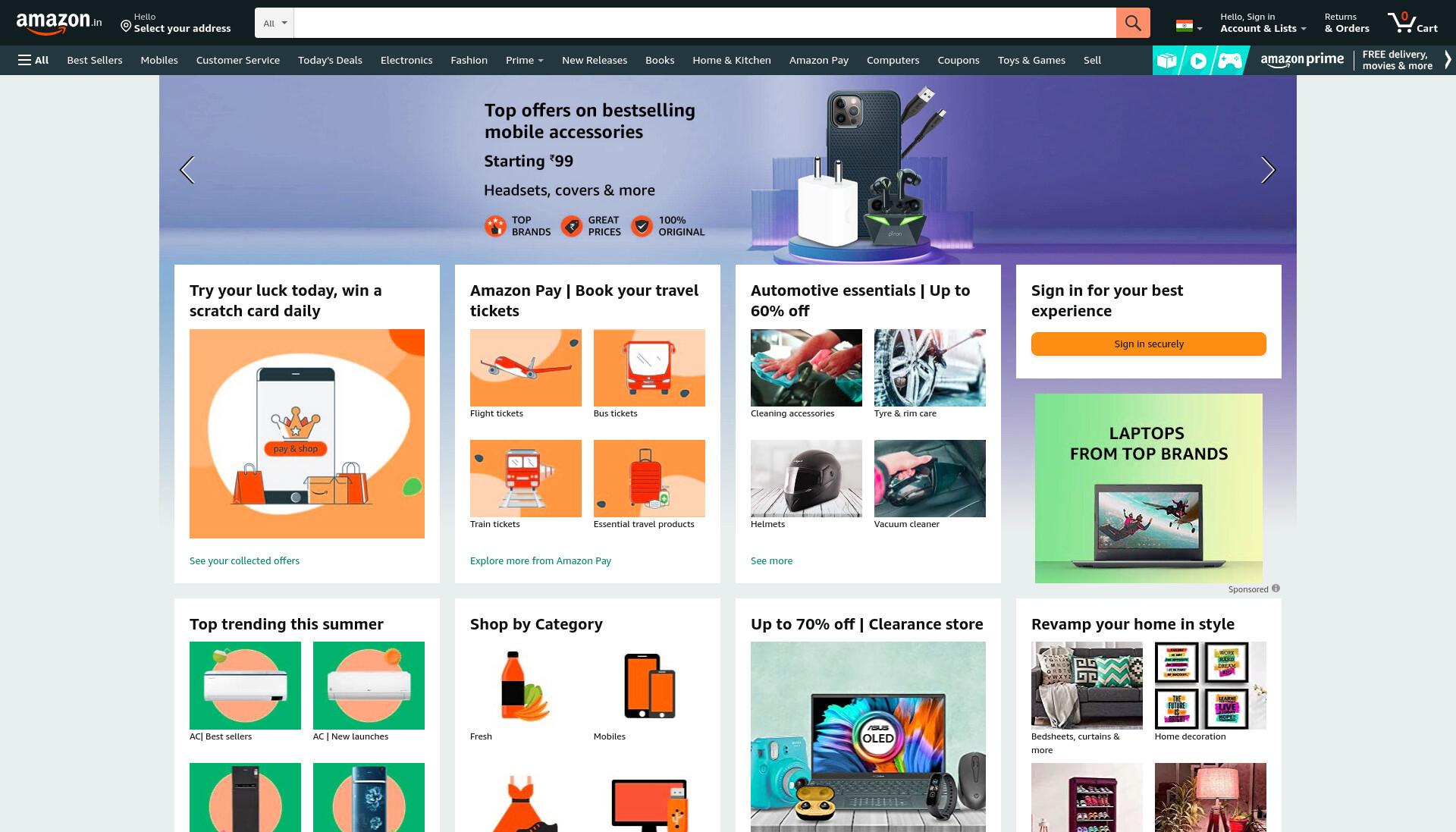Screen dimensions: 1456x832
Task: Click the Prime book reading icon
Action: tap(1167, 60)
